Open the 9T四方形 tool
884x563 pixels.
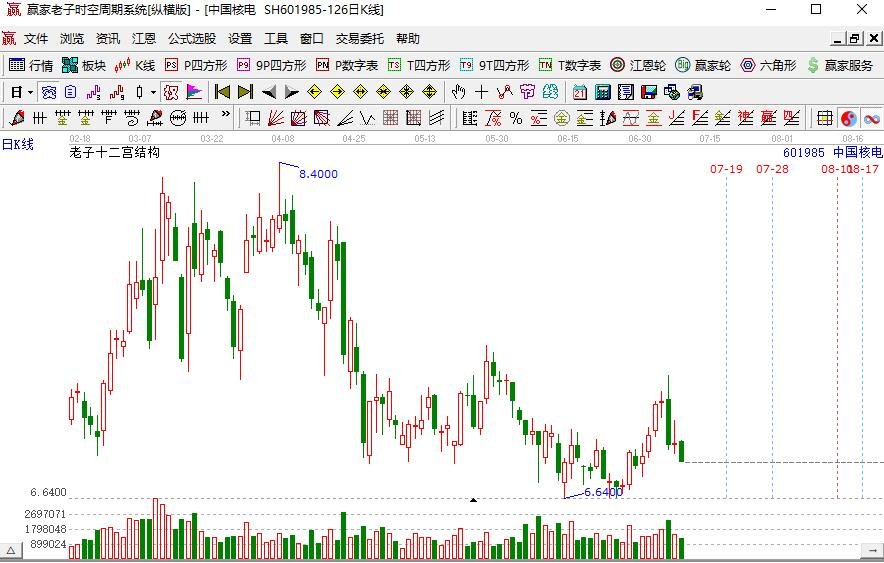[x=494, y=65]
